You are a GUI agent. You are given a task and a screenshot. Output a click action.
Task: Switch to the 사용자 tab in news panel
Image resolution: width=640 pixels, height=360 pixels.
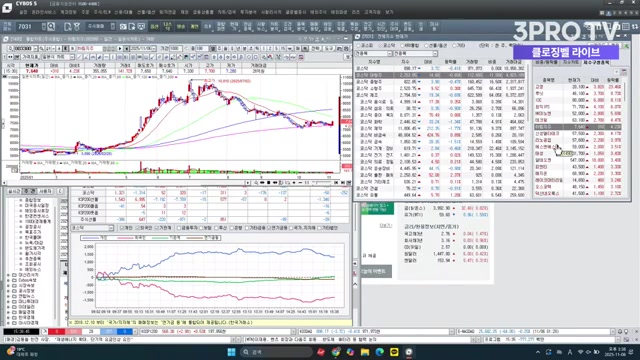[45, 191]
